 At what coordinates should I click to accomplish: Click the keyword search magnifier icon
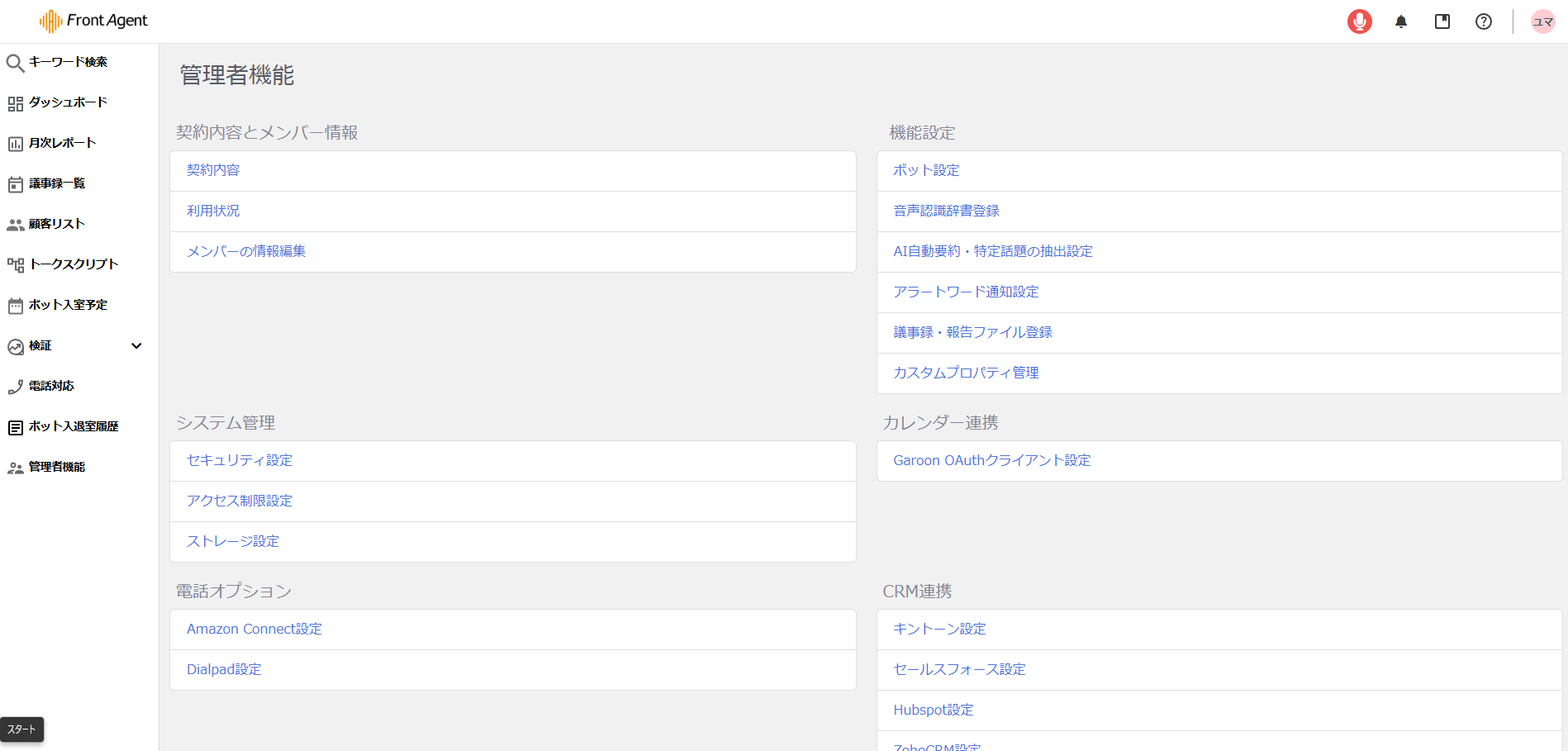(15, 63)
